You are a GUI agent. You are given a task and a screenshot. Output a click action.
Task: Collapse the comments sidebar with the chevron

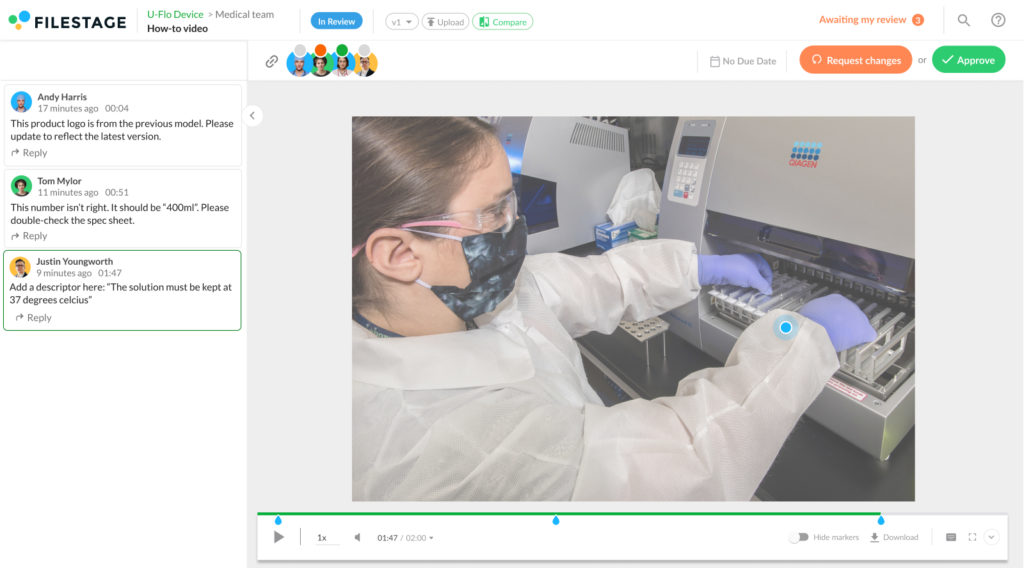(252, 116)
